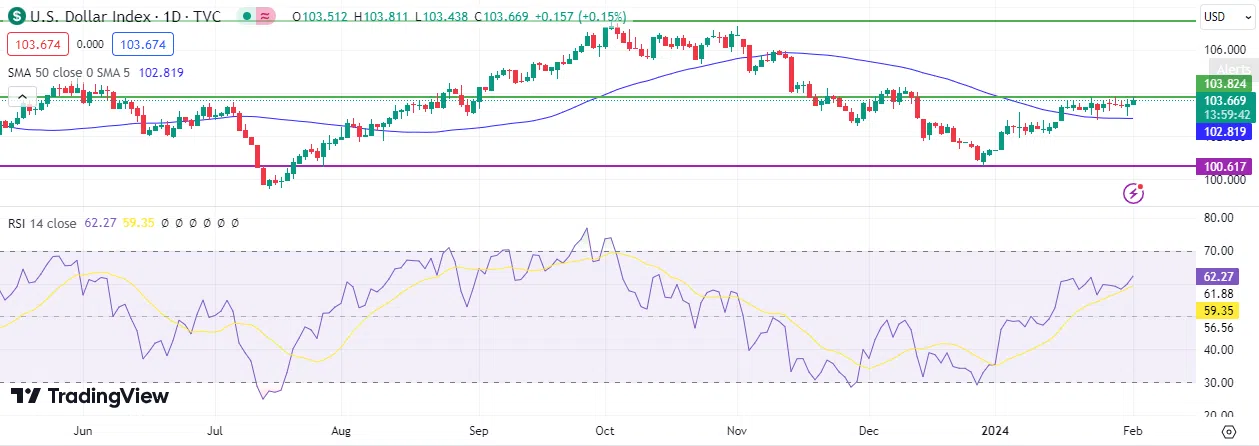The width and height of the screenshot is (1259, 446).
Task: Click the 2024 marker on the time axis
Action: click(x=996, y=431)
